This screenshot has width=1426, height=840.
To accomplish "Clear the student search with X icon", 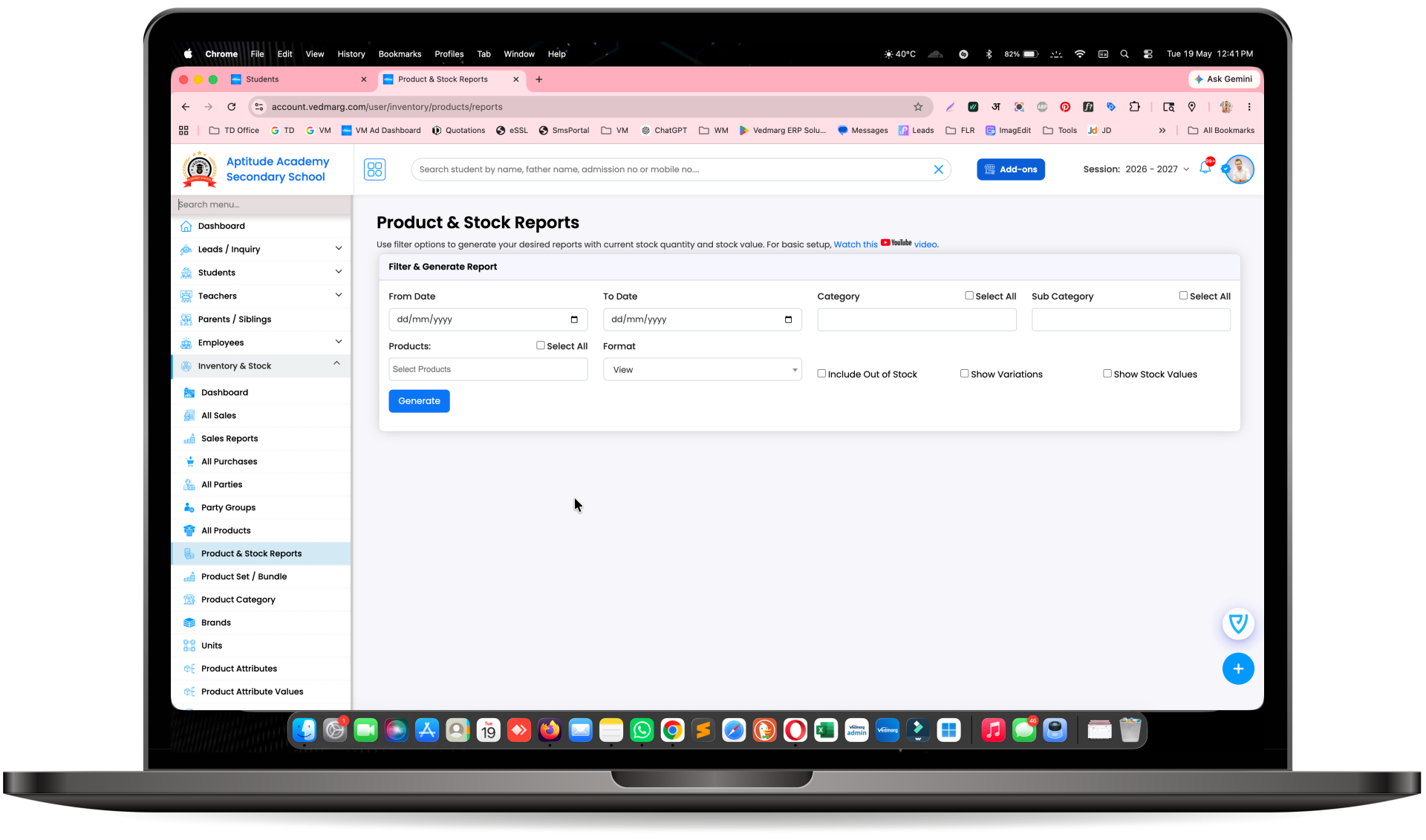I will (x=938, y=169).
